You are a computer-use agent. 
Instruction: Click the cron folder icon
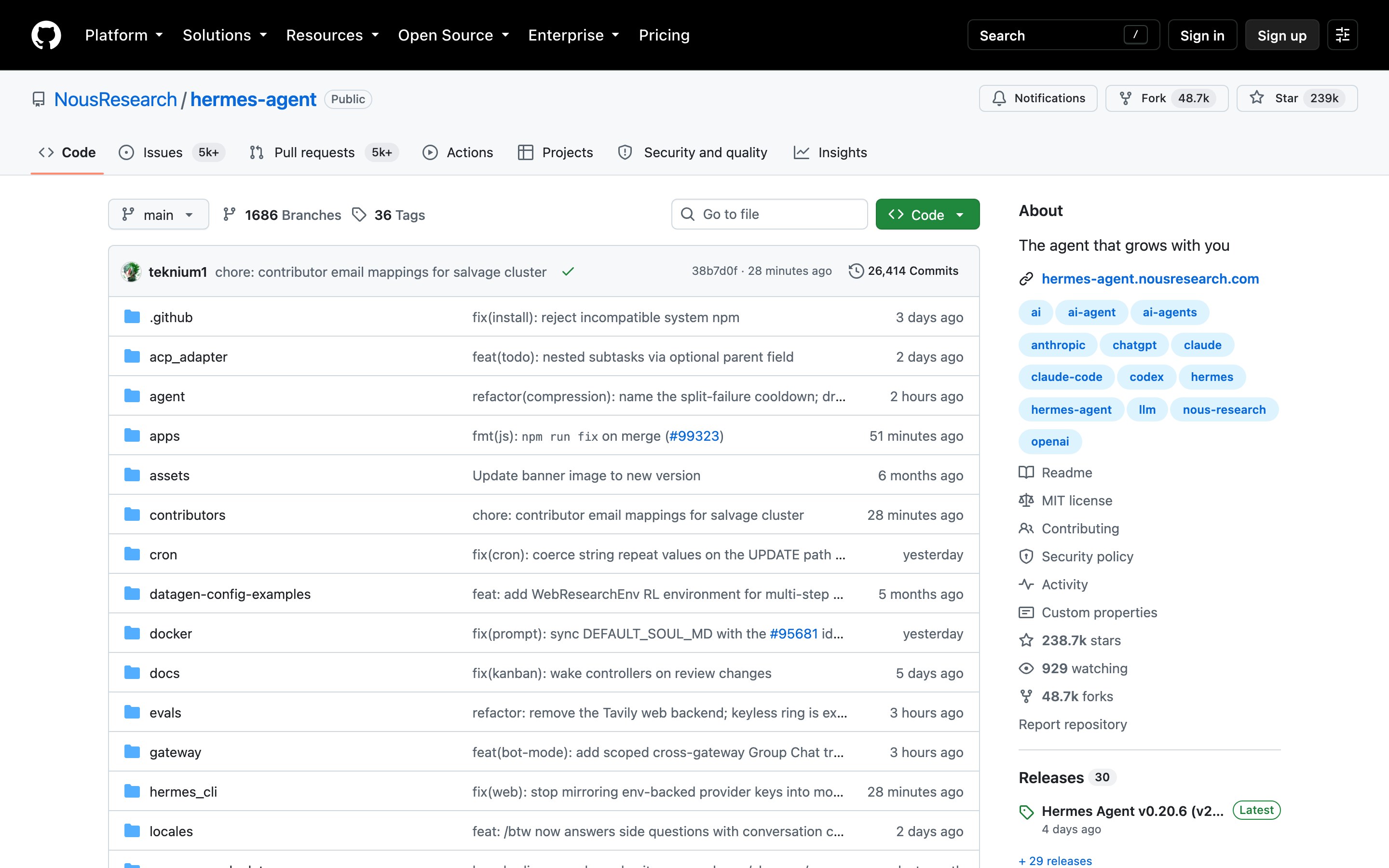click(x=132, y=555)
